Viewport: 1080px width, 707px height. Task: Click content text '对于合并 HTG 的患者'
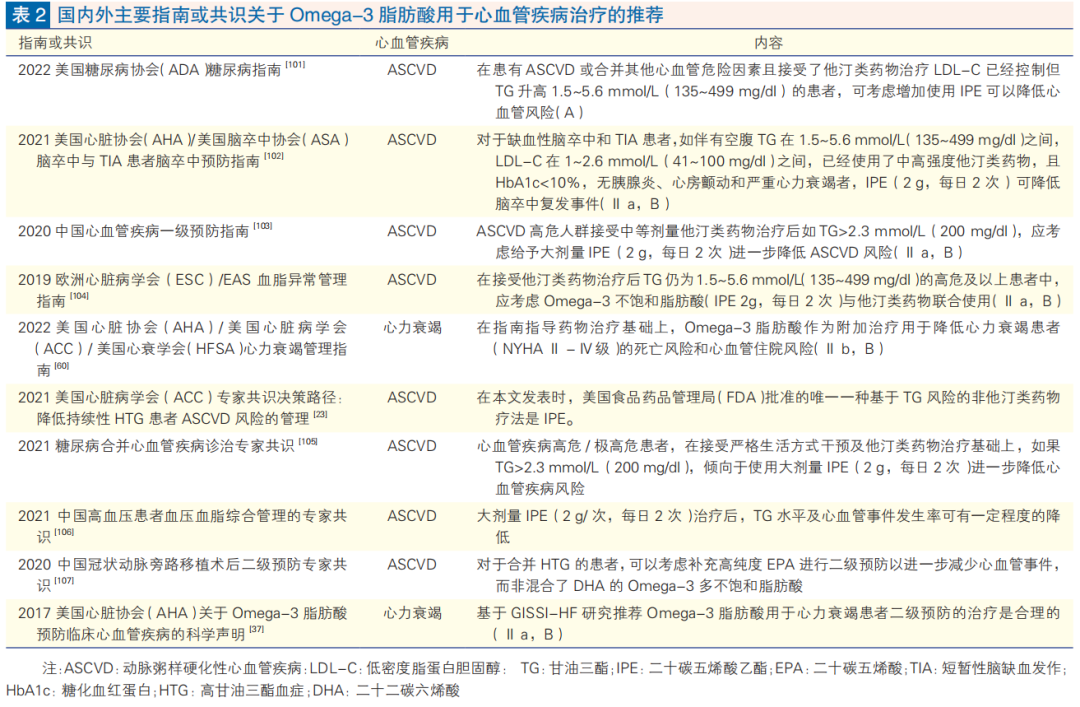[x=548, y=565]
